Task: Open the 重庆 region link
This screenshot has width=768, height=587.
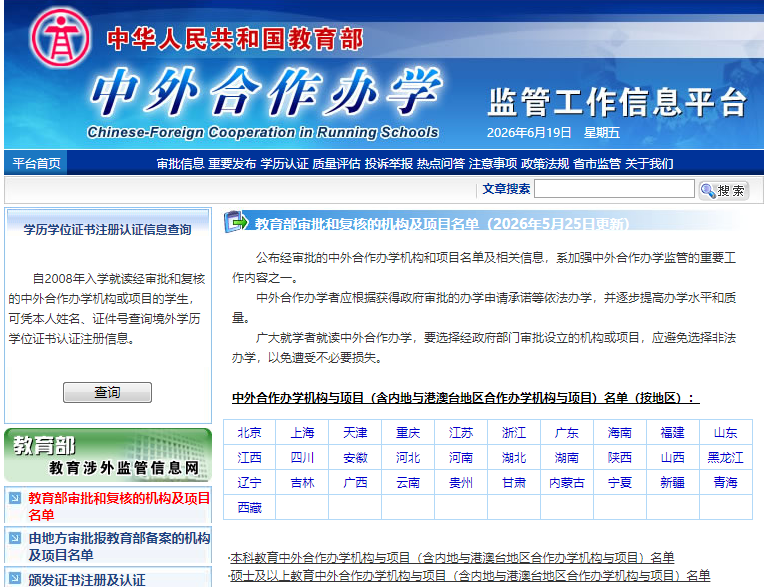Action: pos(408,433)
